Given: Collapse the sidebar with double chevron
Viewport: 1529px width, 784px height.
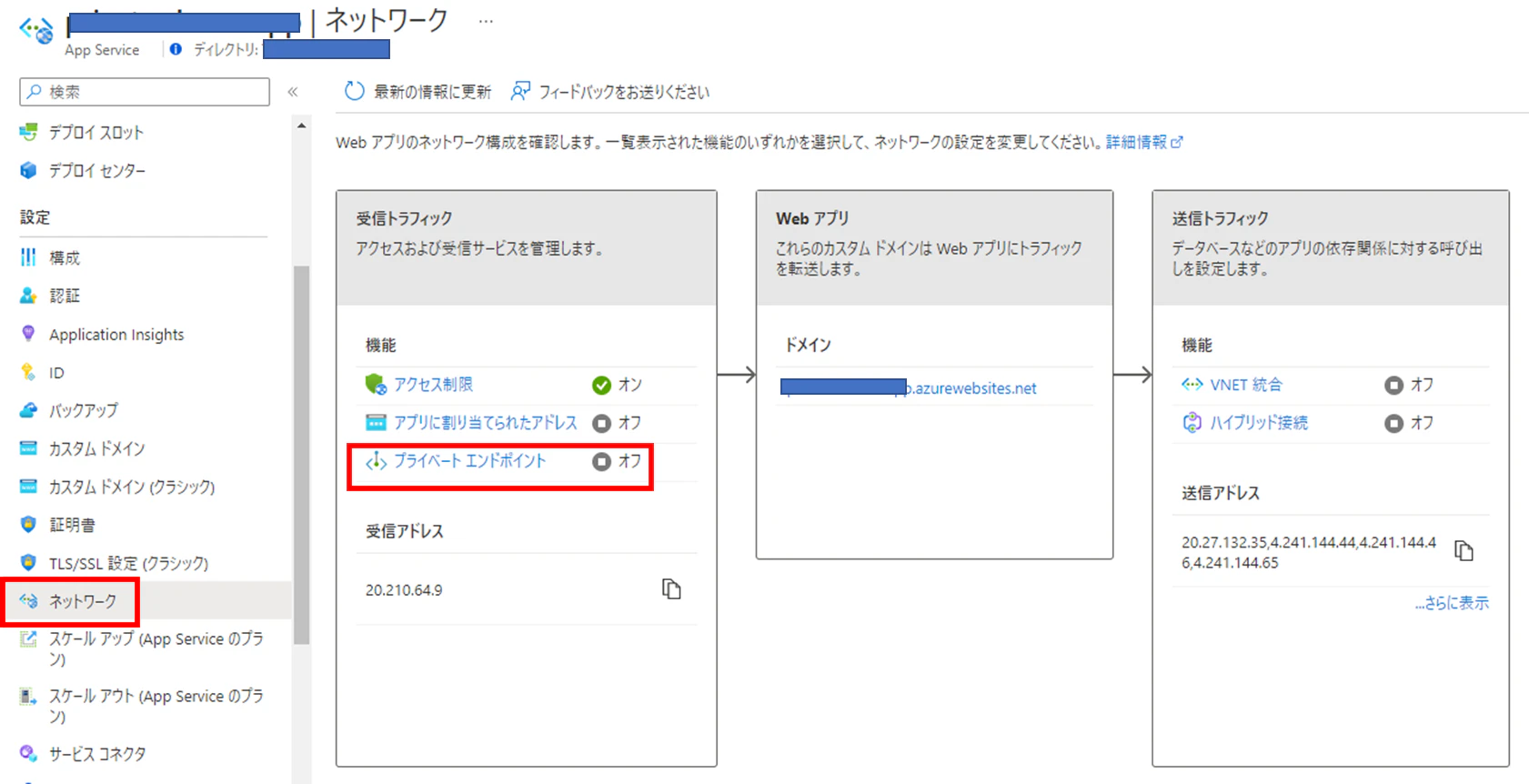Looking at the screenshot, I should pos(293,92).
